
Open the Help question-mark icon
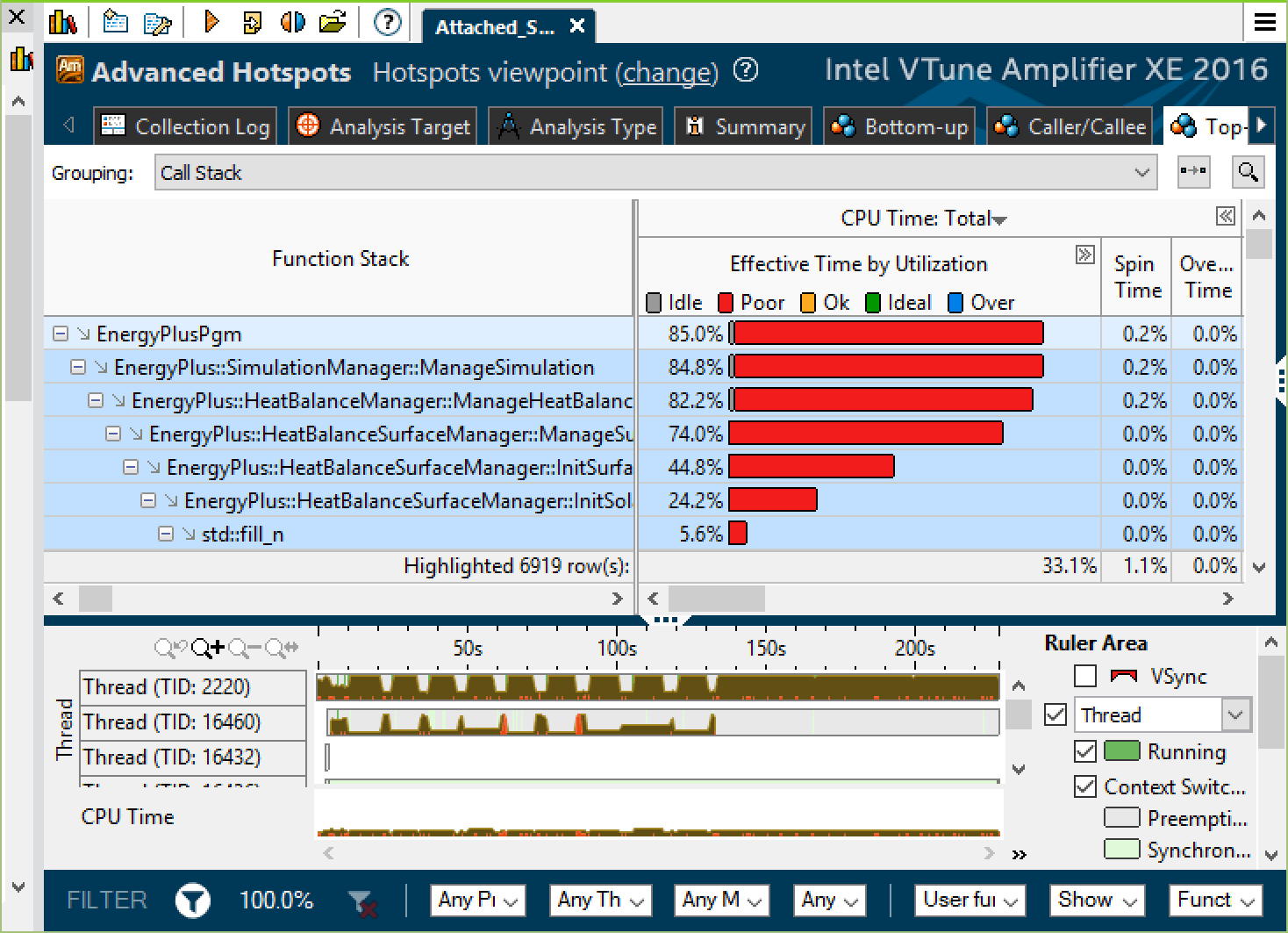pos(386,23)
